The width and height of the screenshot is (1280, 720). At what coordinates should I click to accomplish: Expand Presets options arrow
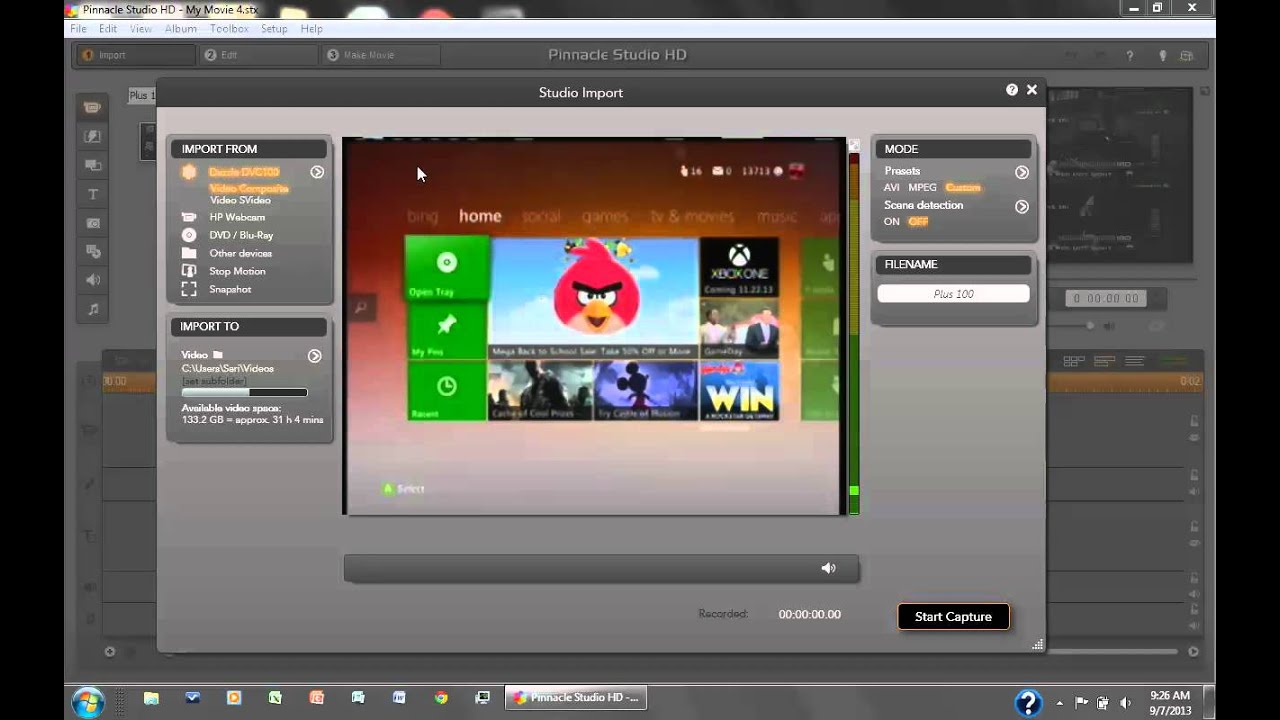tap(1022, 172)
